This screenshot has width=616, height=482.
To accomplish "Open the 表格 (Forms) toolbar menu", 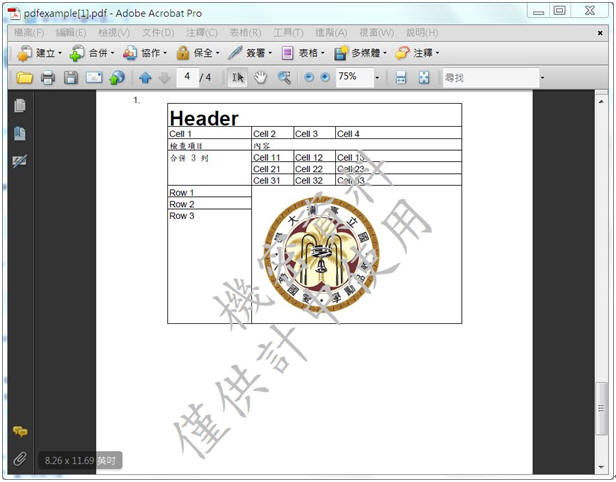I will point(303,53).
